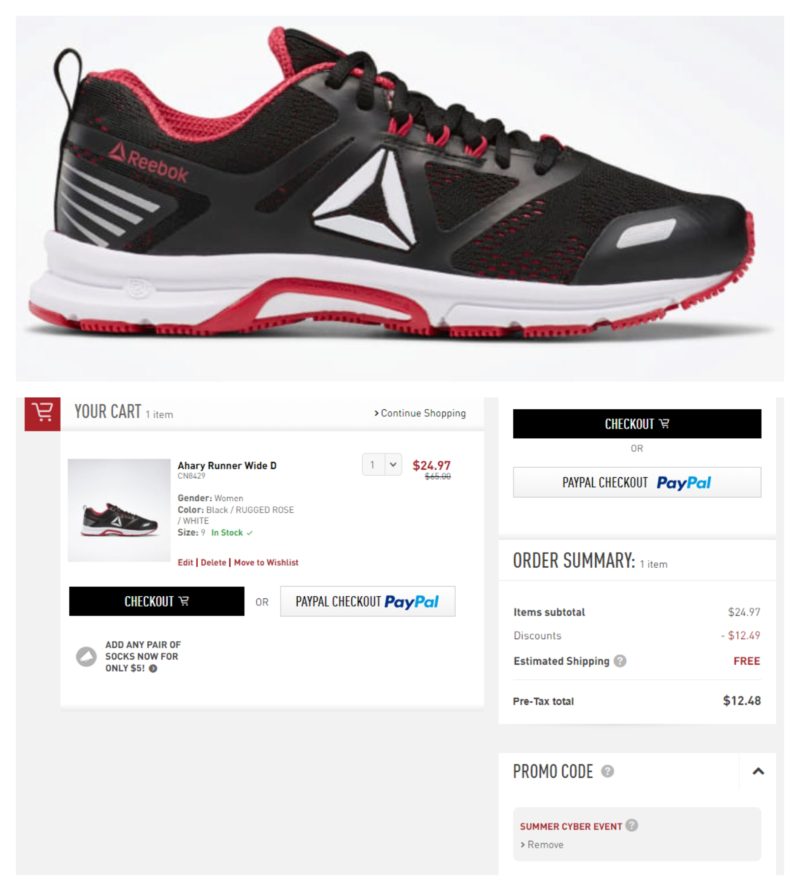Click the Promo Code help question mark

[x=607, y=771]
